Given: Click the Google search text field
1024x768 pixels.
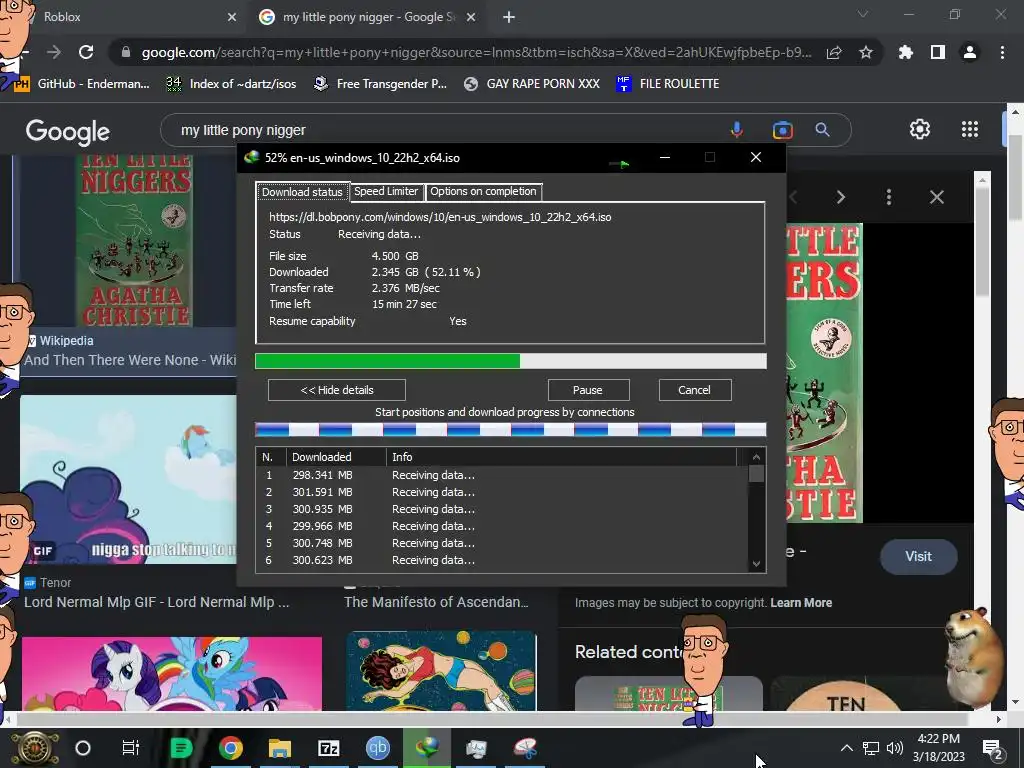Looking at the screenshot, I should click(x=451, y=130).
